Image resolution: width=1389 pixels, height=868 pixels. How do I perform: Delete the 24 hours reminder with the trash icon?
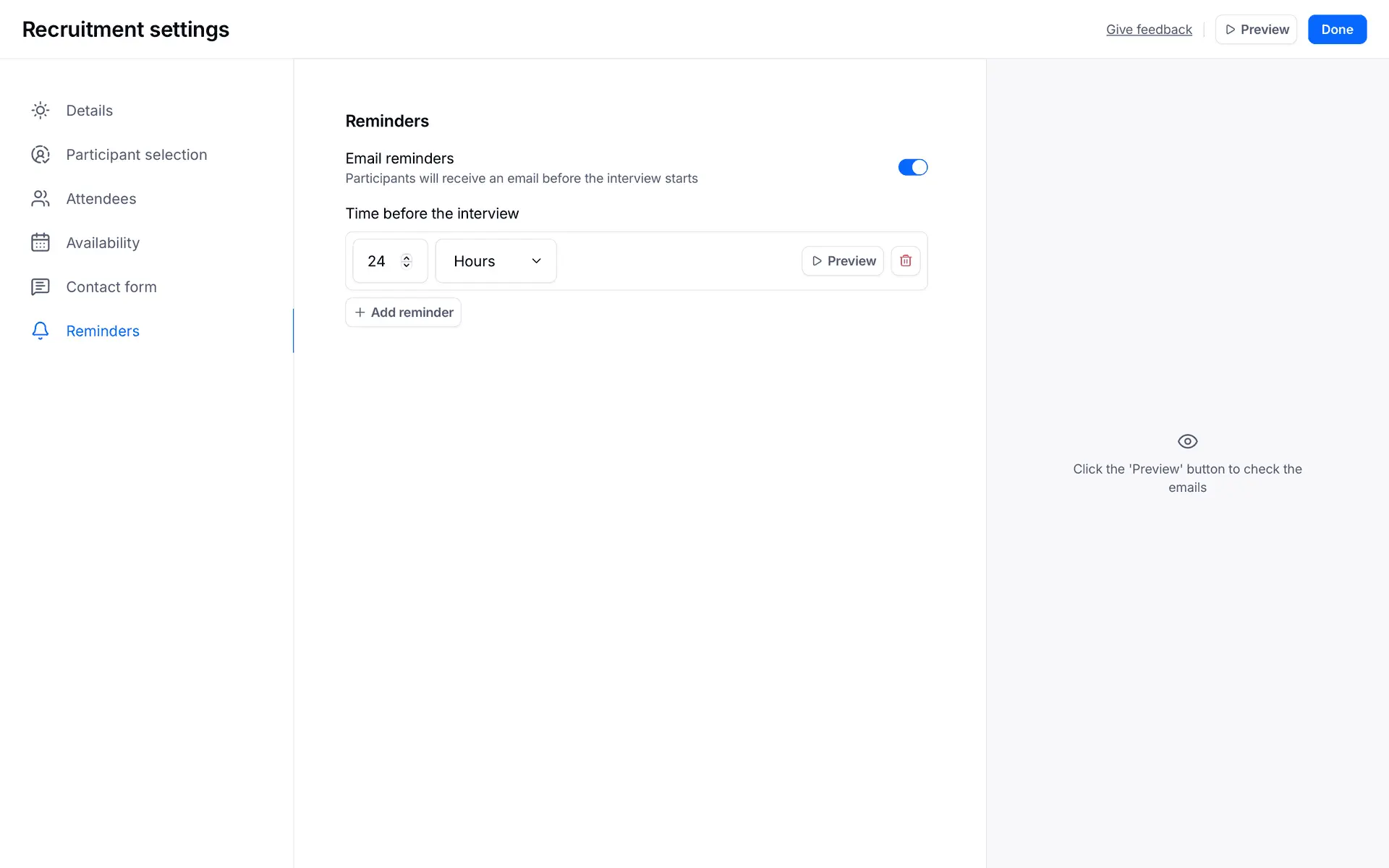905,261
